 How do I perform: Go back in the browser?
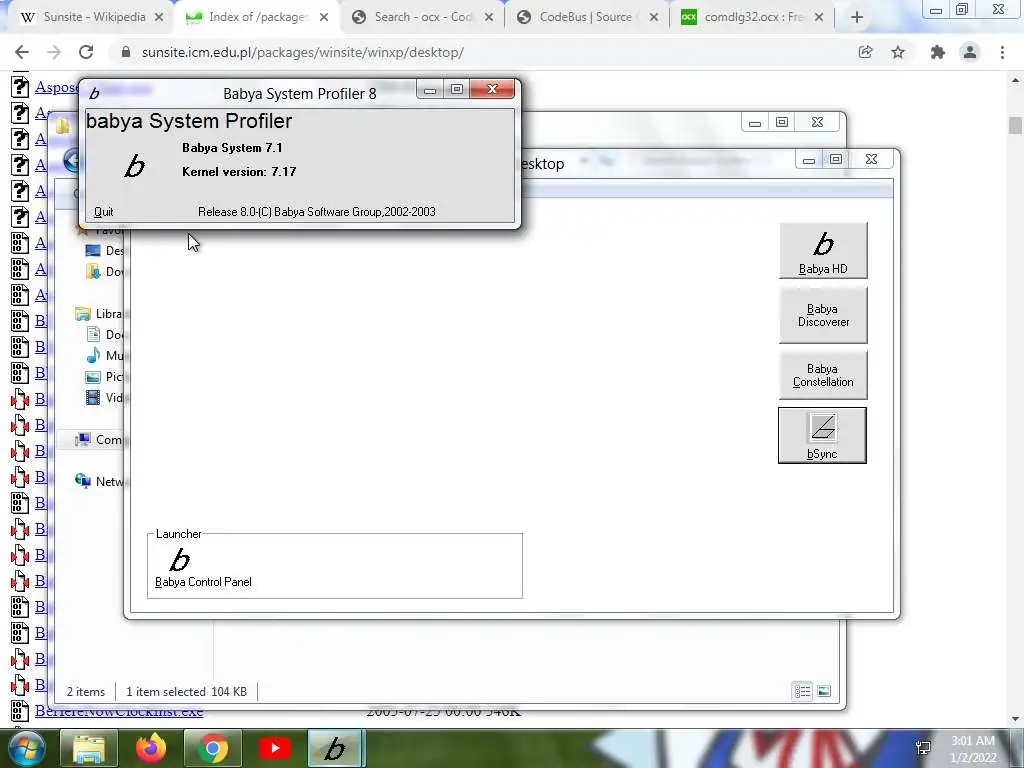pos(22,52)
